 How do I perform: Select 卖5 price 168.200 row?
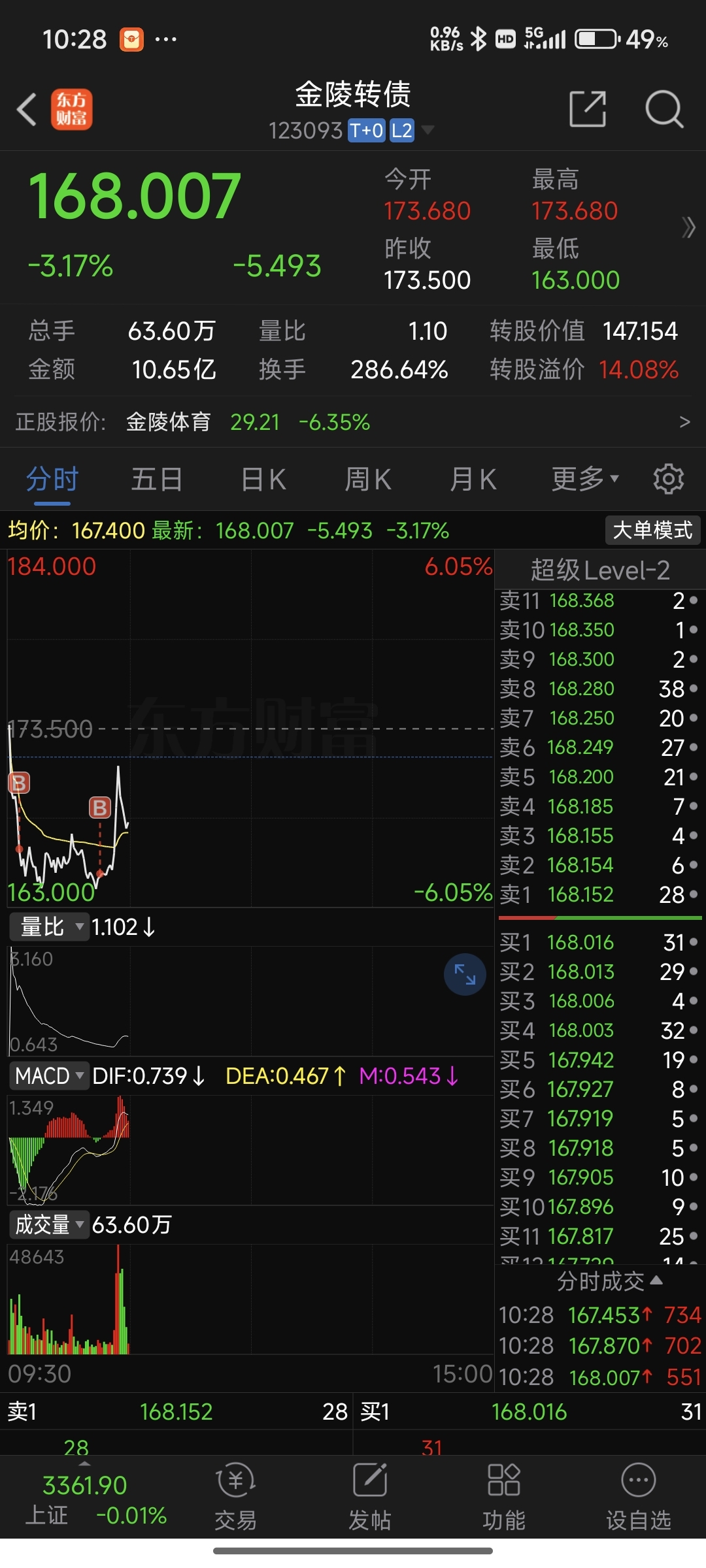(599, 777)
